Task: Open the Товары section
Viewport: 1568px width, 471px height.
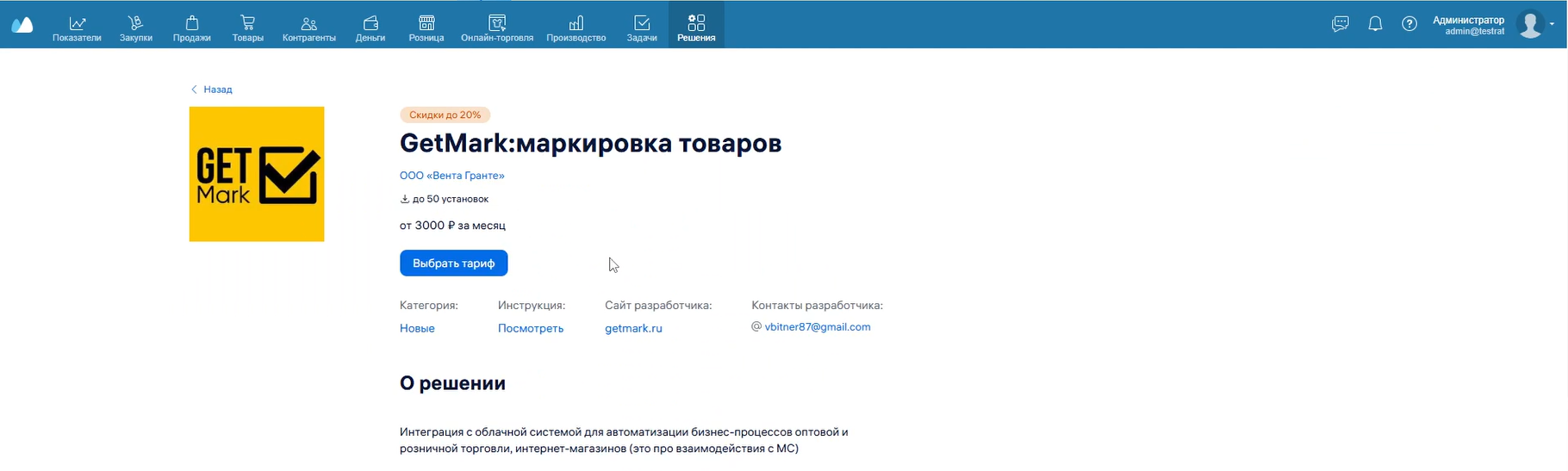Action: (247, 28)
